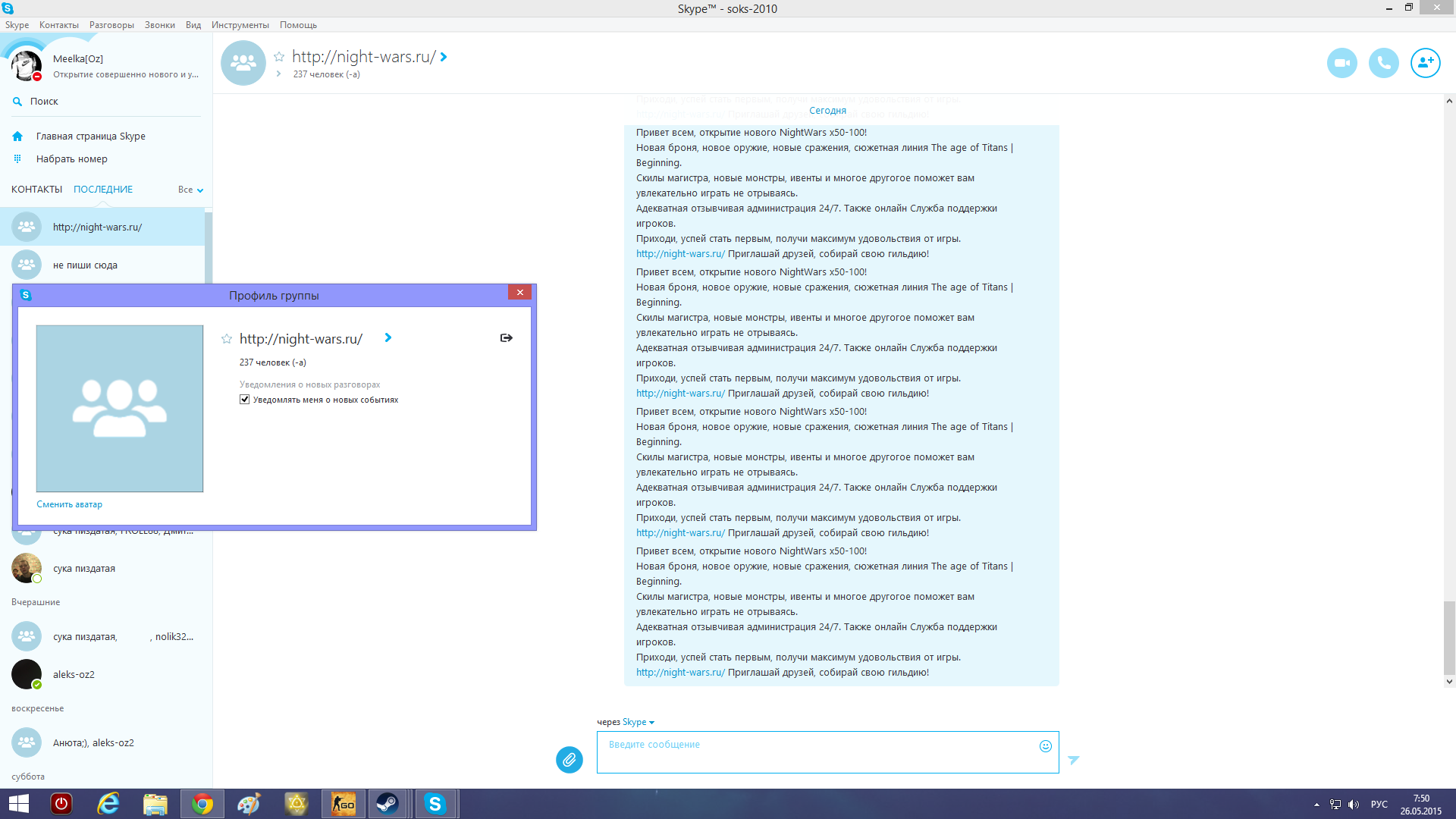Uncheck notify me about new events checkbox
The height and width of the screenshot is (819, 1456).
245,400
